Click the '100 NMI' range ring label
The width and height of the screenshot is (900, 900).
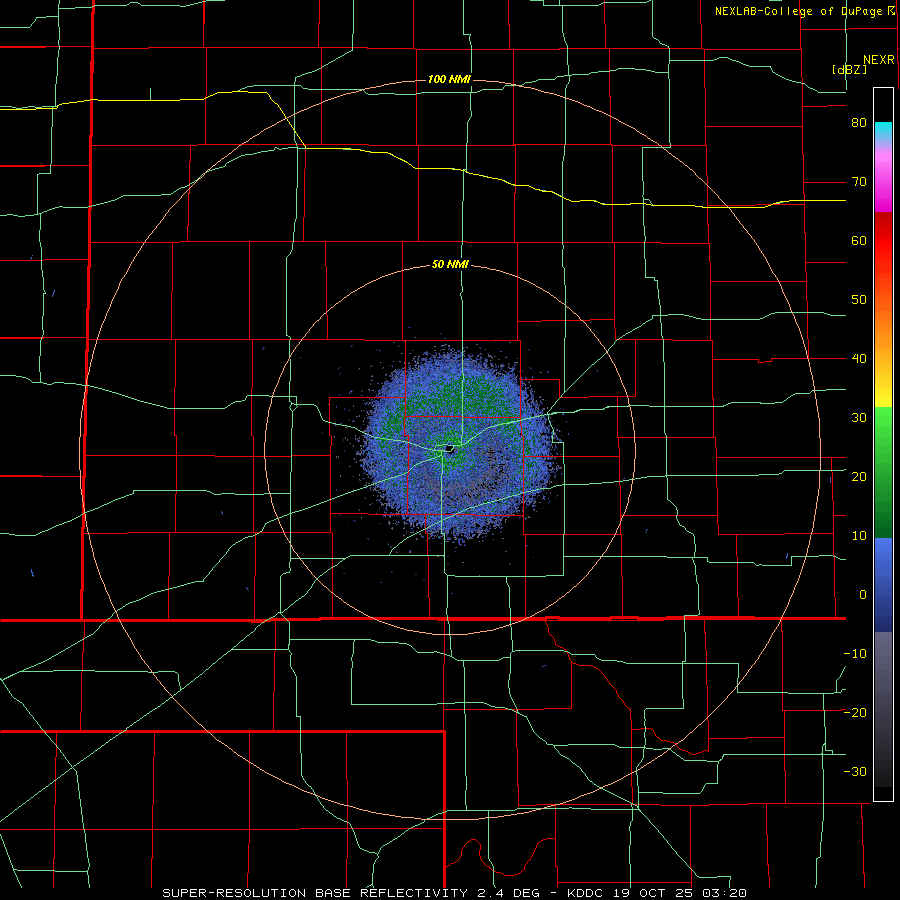tap(449, 79)
